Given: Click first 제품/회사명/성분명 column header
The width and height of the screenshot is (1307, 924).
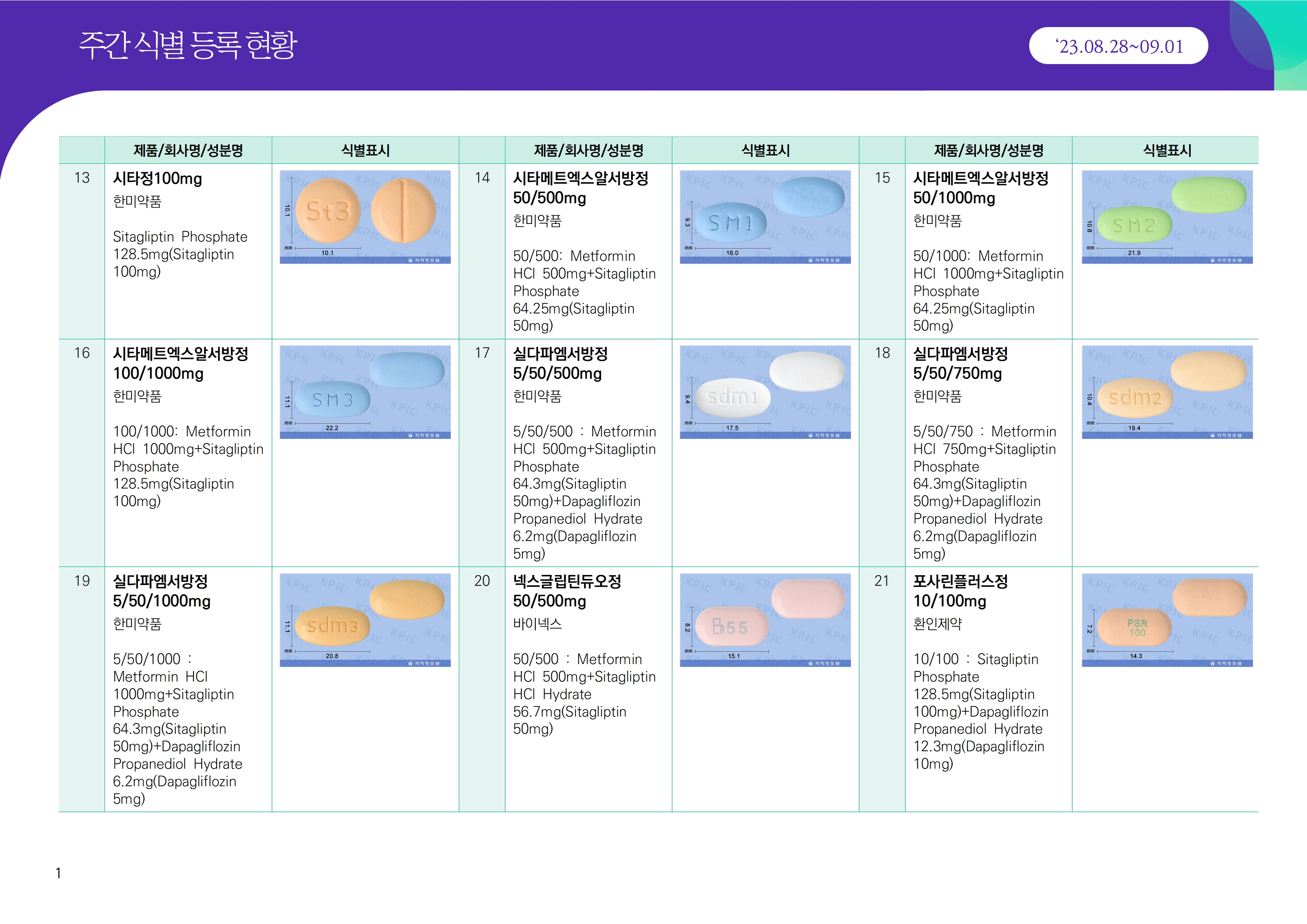Looking at the screenshot, I should pyautogui.click(x=188, y=150).
